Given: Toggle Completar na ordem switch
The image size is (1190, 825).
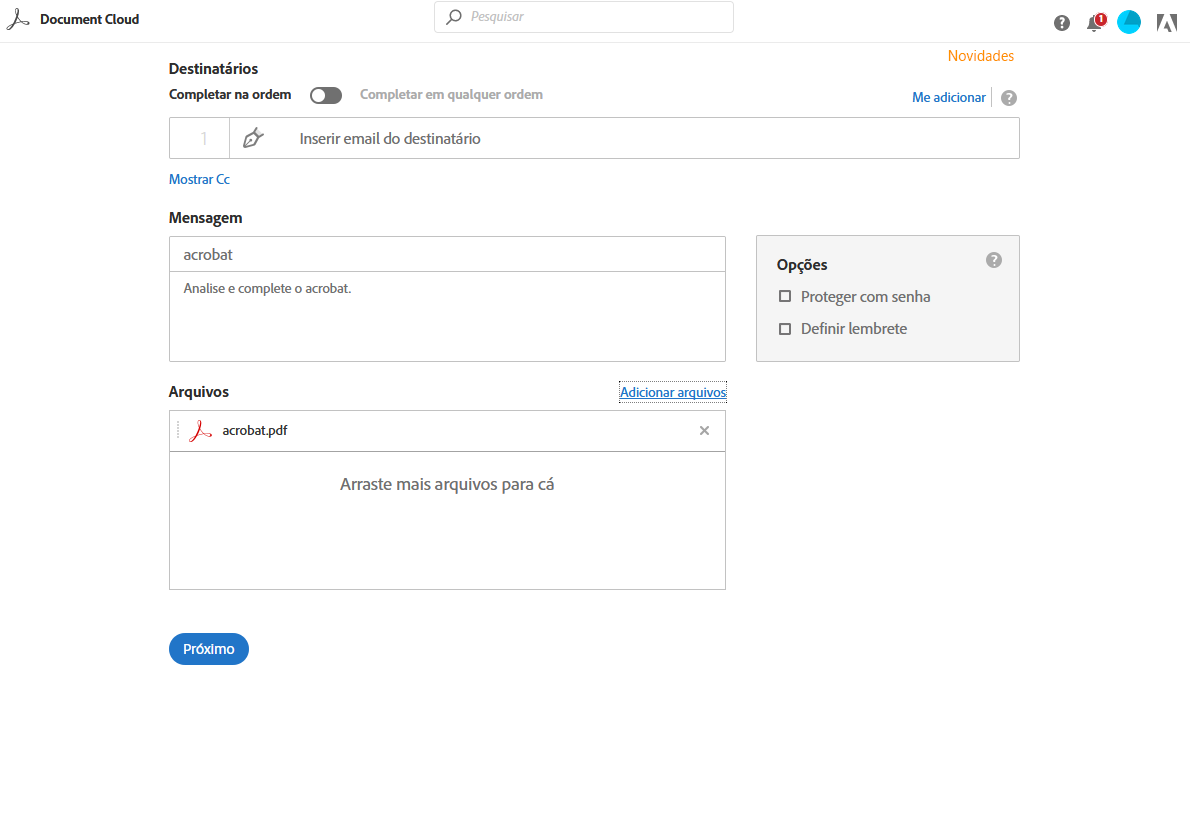Looking at the screenshot, I should click(x=326, y=95).
